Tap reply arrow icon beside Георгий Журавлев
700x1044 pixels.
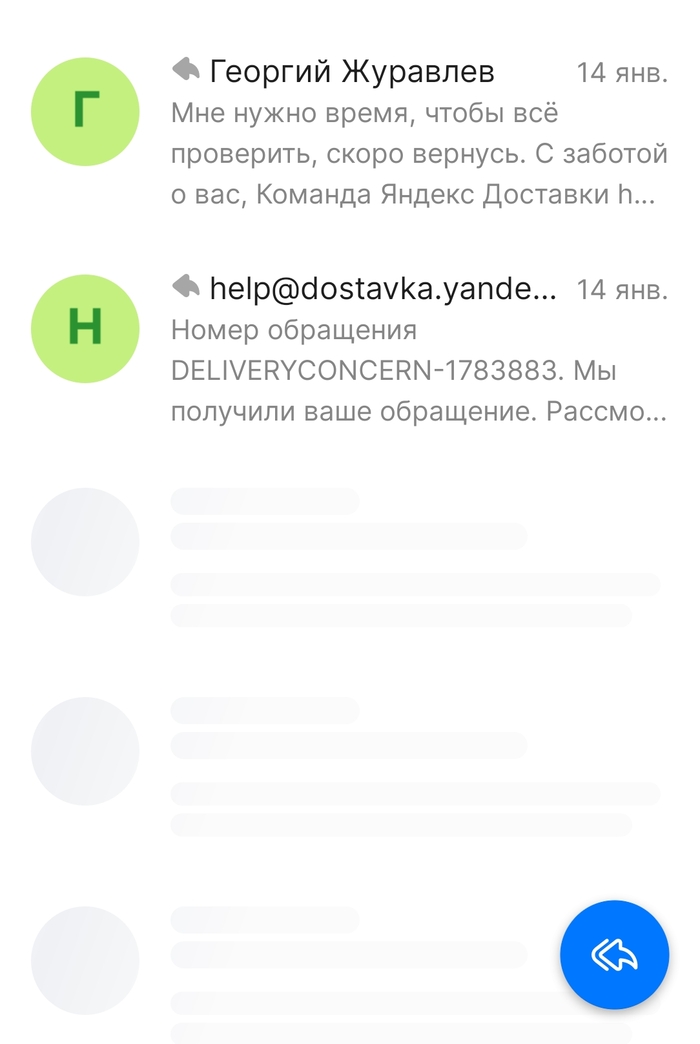186,69
